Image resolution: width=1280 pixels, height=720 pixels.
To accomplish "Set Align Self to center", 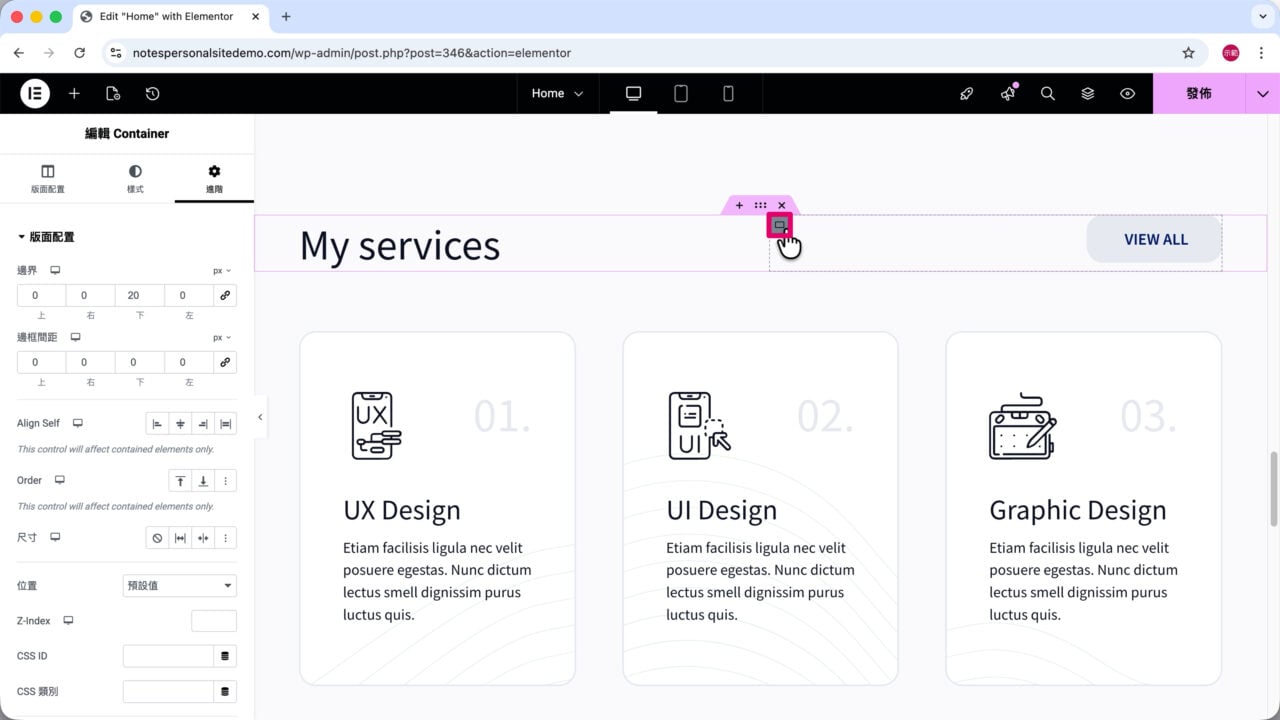I will [180, 424].
